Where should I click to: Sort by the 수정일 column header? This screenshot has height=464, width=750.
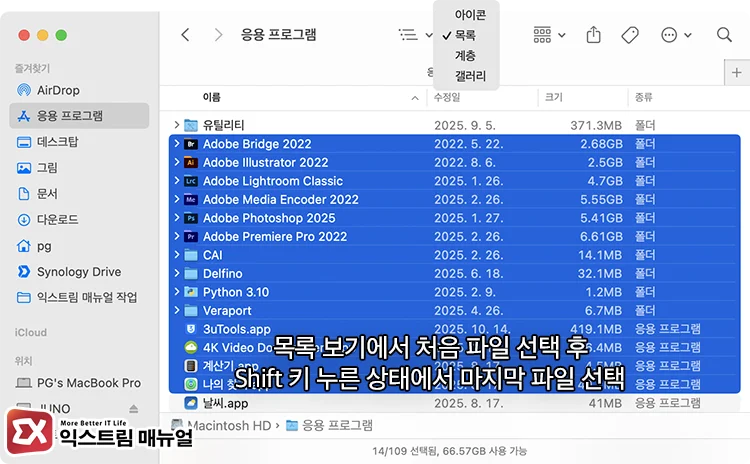point(447,98)
